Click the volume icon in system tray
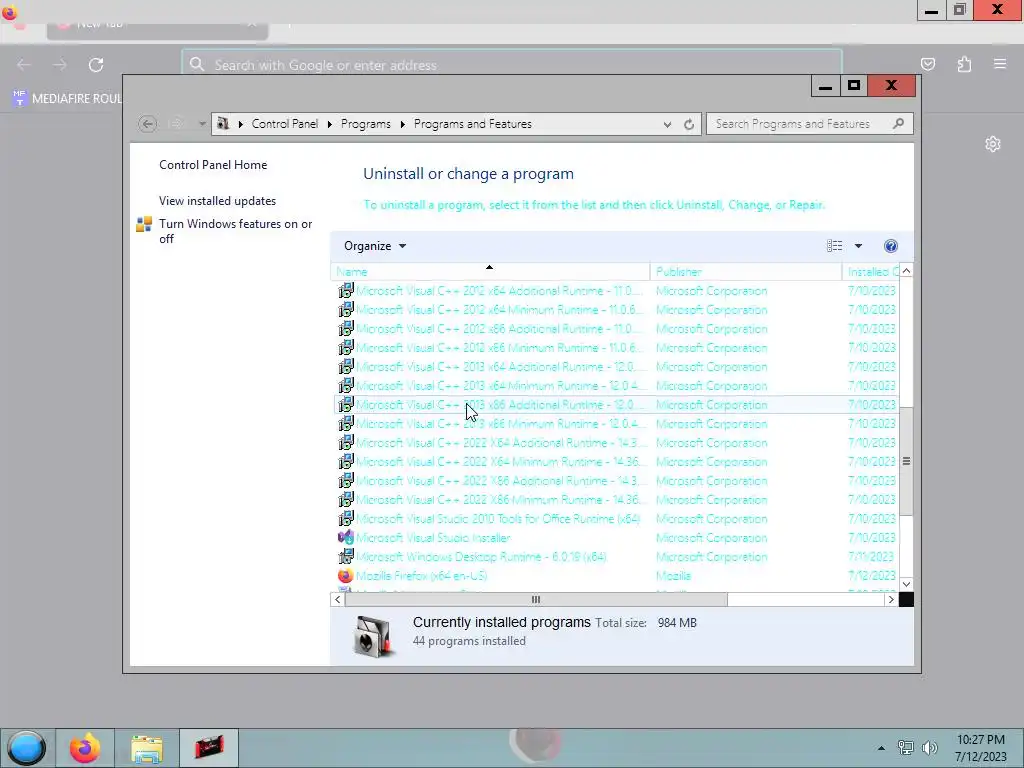This screenshot has height=768, width=1024. (x=929, y=748)
